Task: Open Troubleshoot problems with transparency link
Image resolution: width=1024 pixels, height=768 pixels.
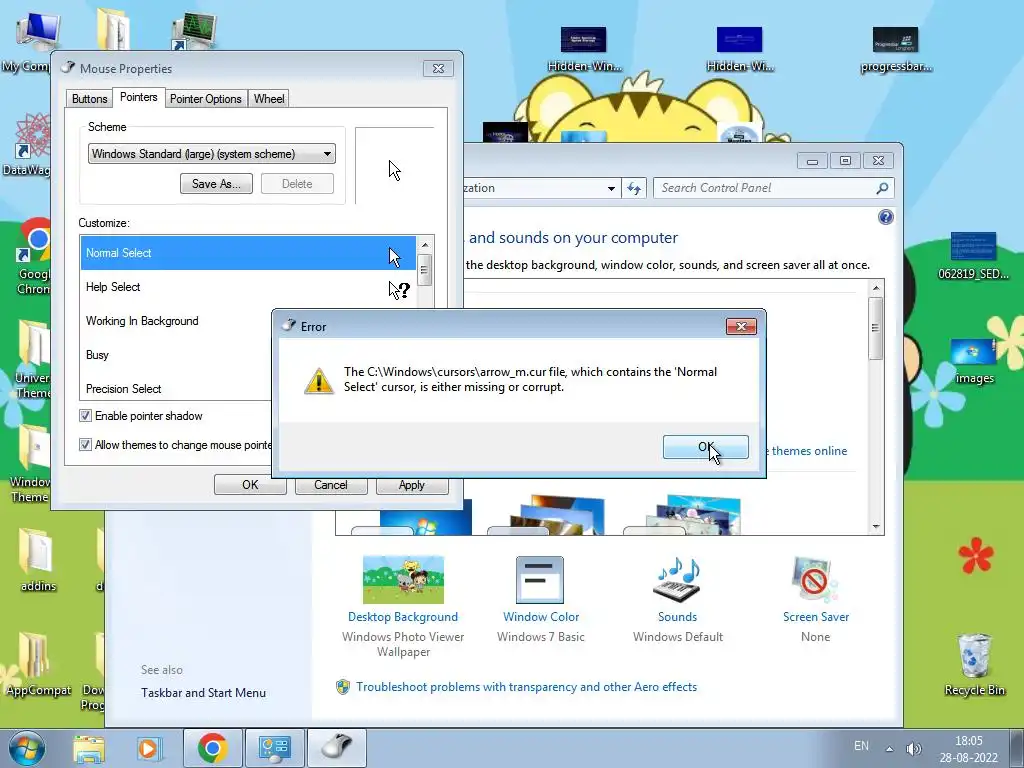Action: [x=526, y=687]
